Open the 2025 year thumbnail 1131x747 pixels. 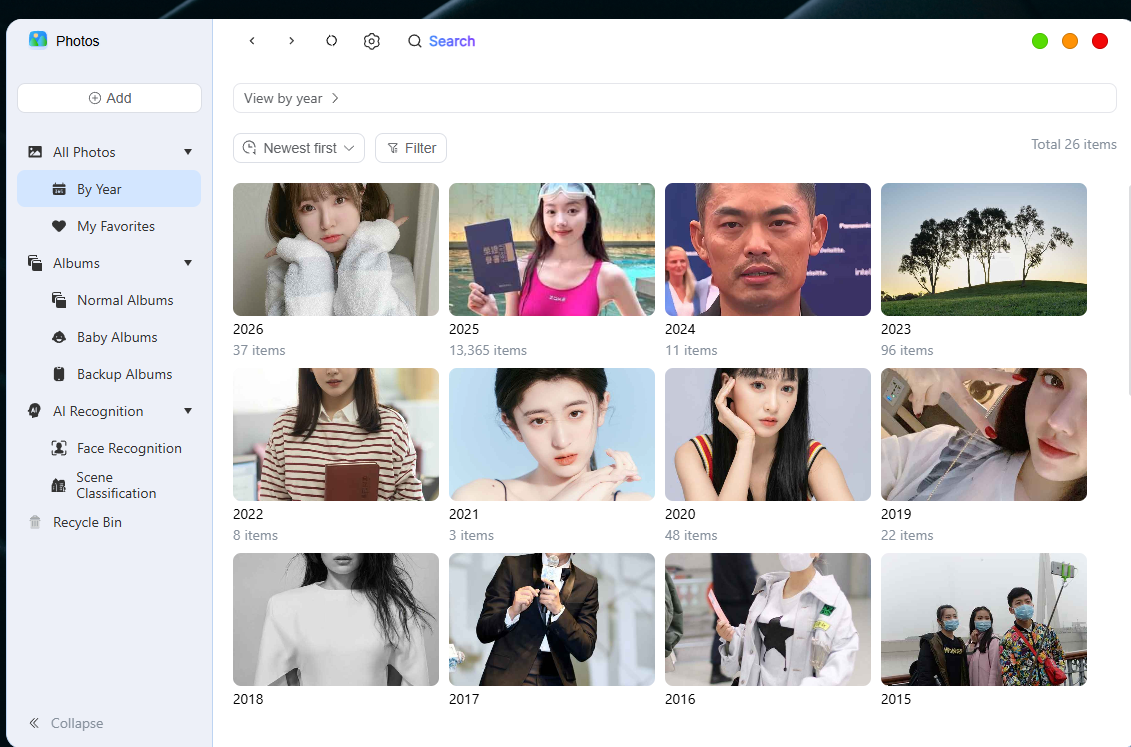[x=552, y=249]
